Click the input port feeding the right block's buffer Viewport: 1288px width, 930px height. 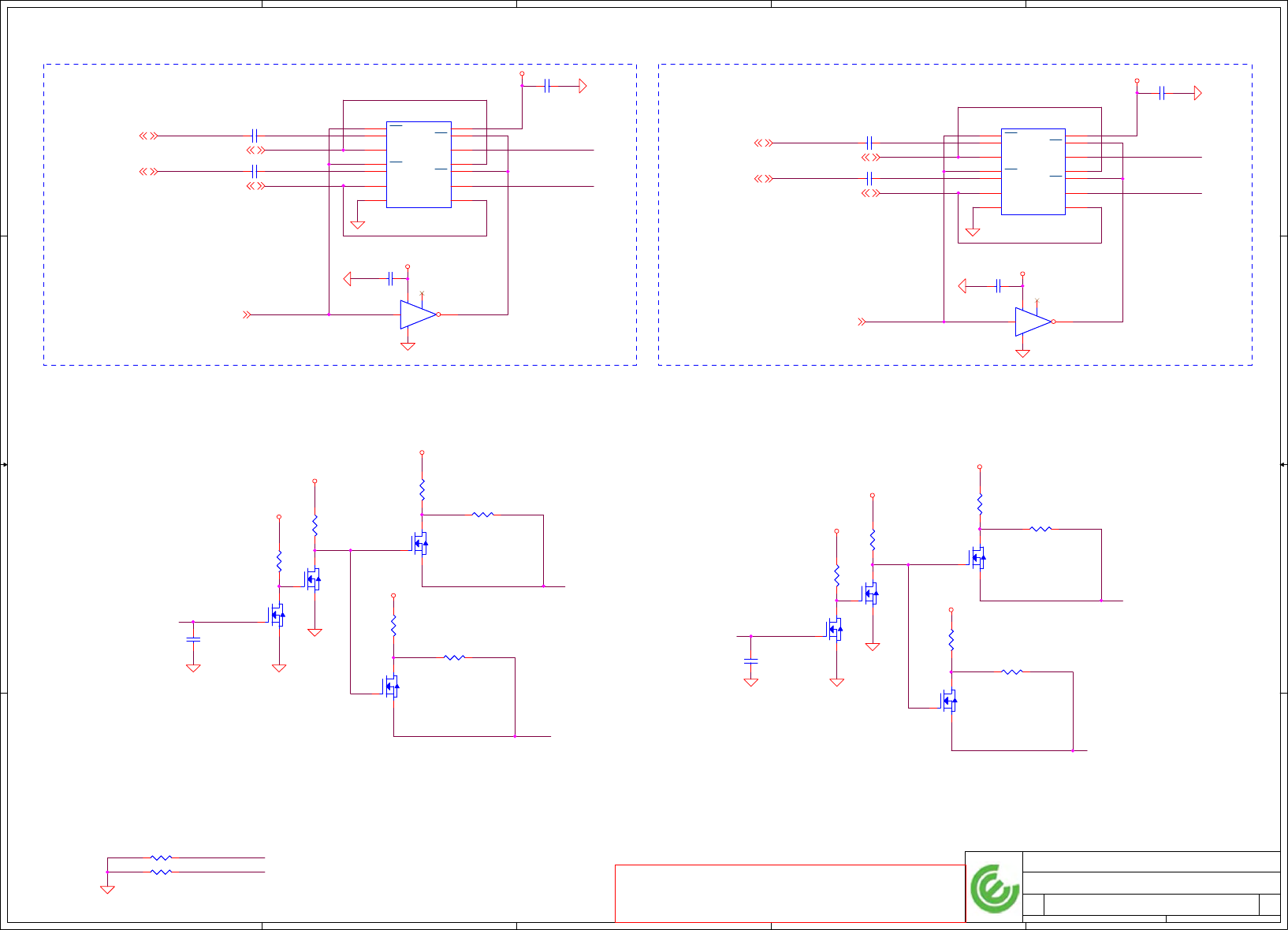click(862, 322)
